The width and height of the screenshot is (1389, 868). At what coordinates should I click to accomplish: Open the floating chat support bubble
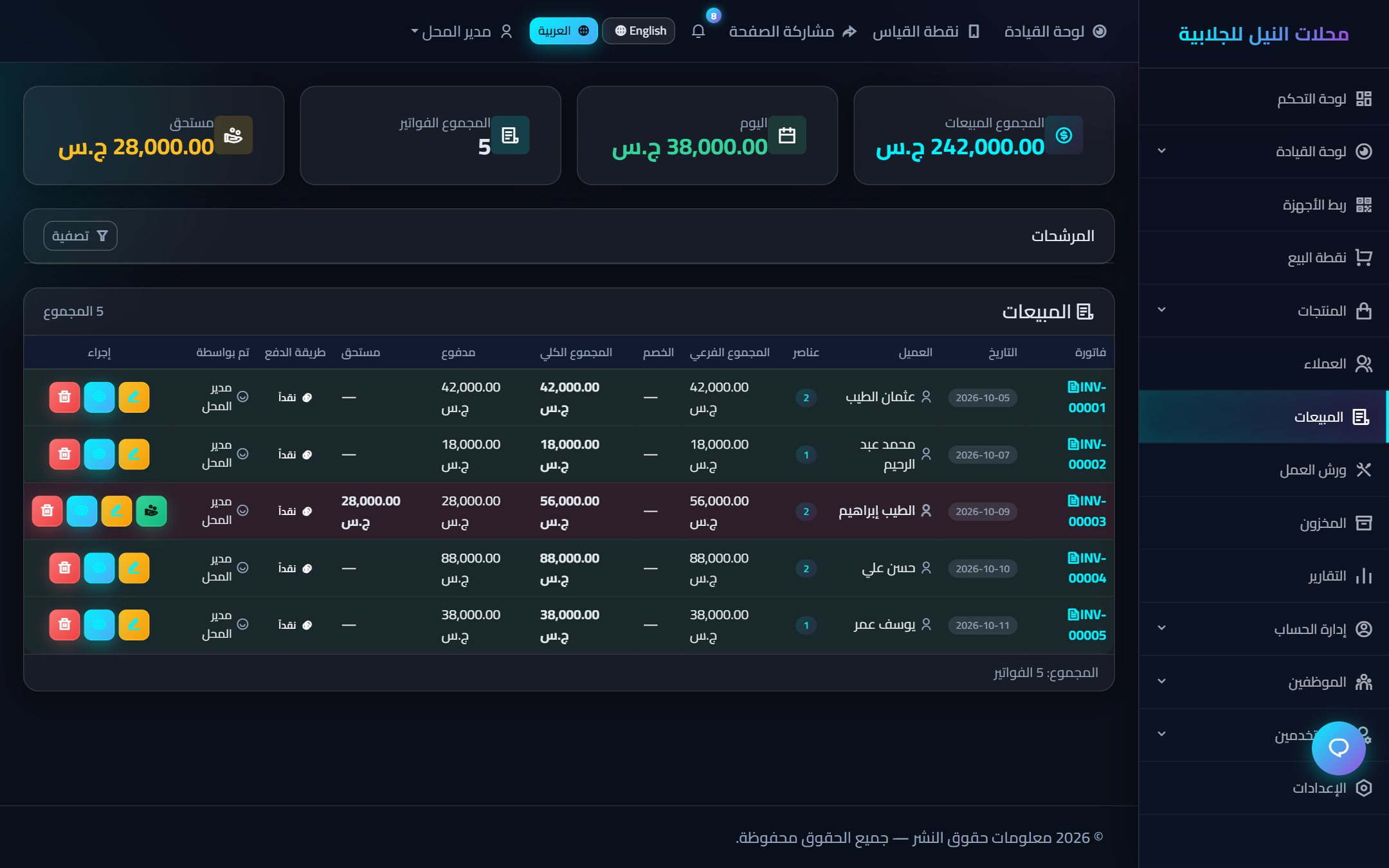(1338, 748)
